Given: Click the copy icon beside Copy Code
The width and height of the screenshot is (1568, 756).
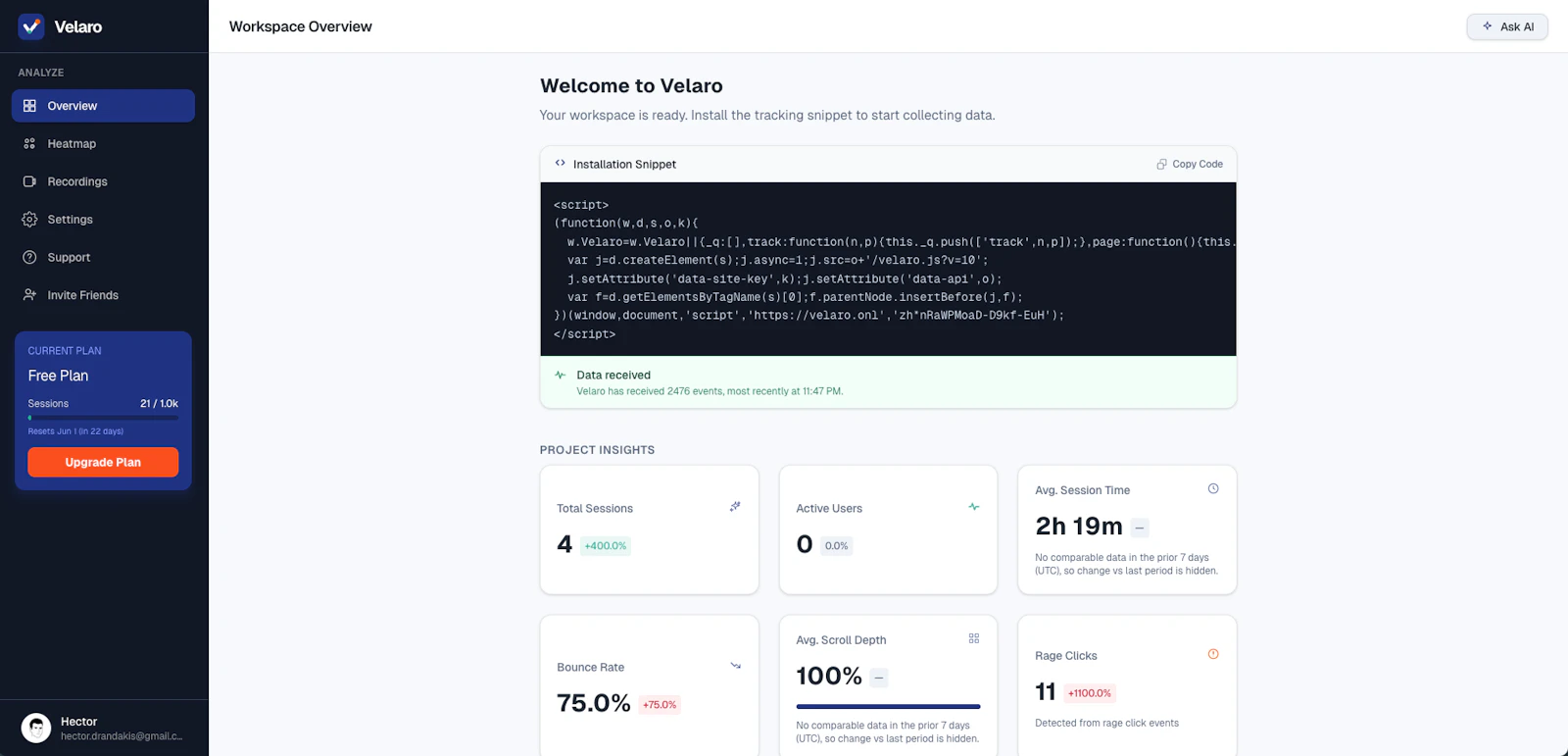Looking at the screenshot, I should point(1161,165).
